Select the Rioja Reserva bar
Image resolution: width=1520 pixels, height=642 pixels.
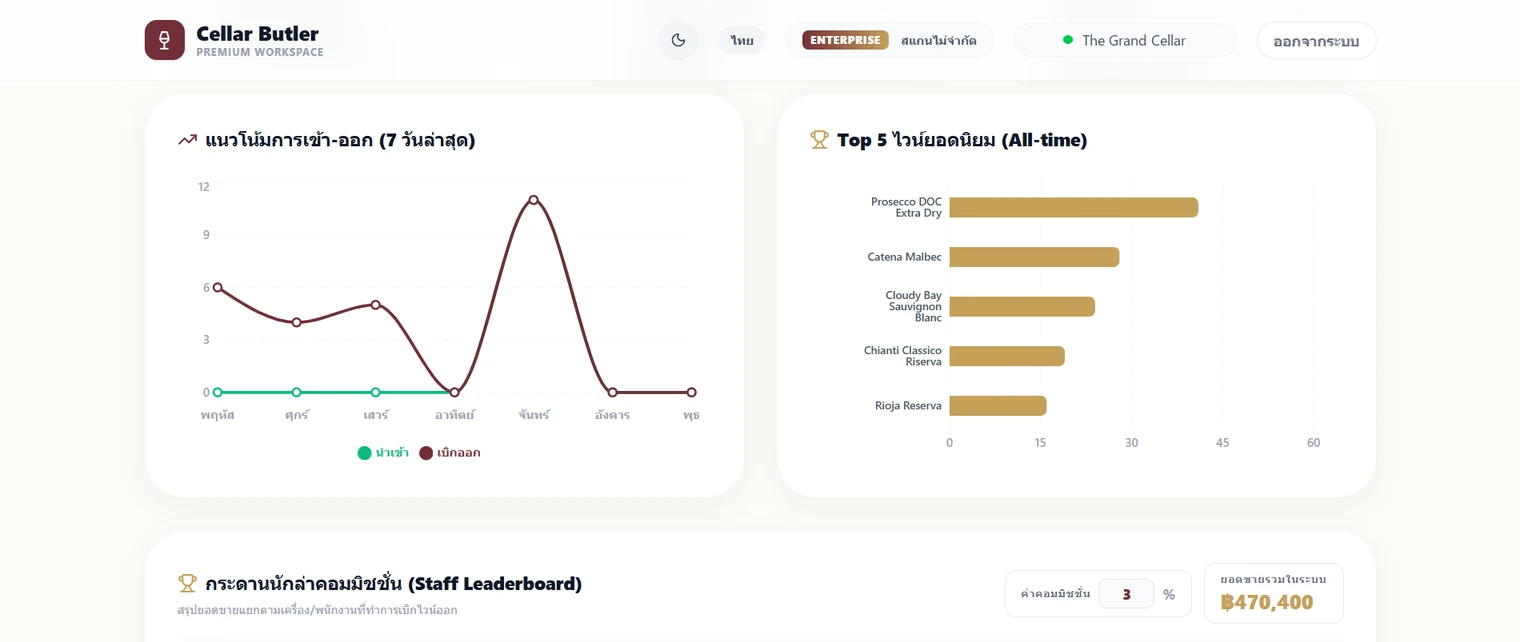(x=998, y=406)
